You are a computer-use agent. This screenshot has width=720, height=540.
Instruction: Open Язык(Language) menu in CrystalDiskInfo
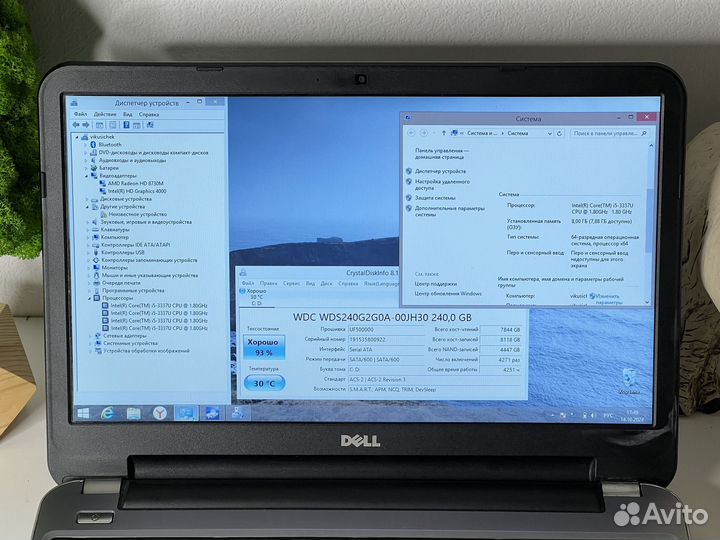click(382, 283)
